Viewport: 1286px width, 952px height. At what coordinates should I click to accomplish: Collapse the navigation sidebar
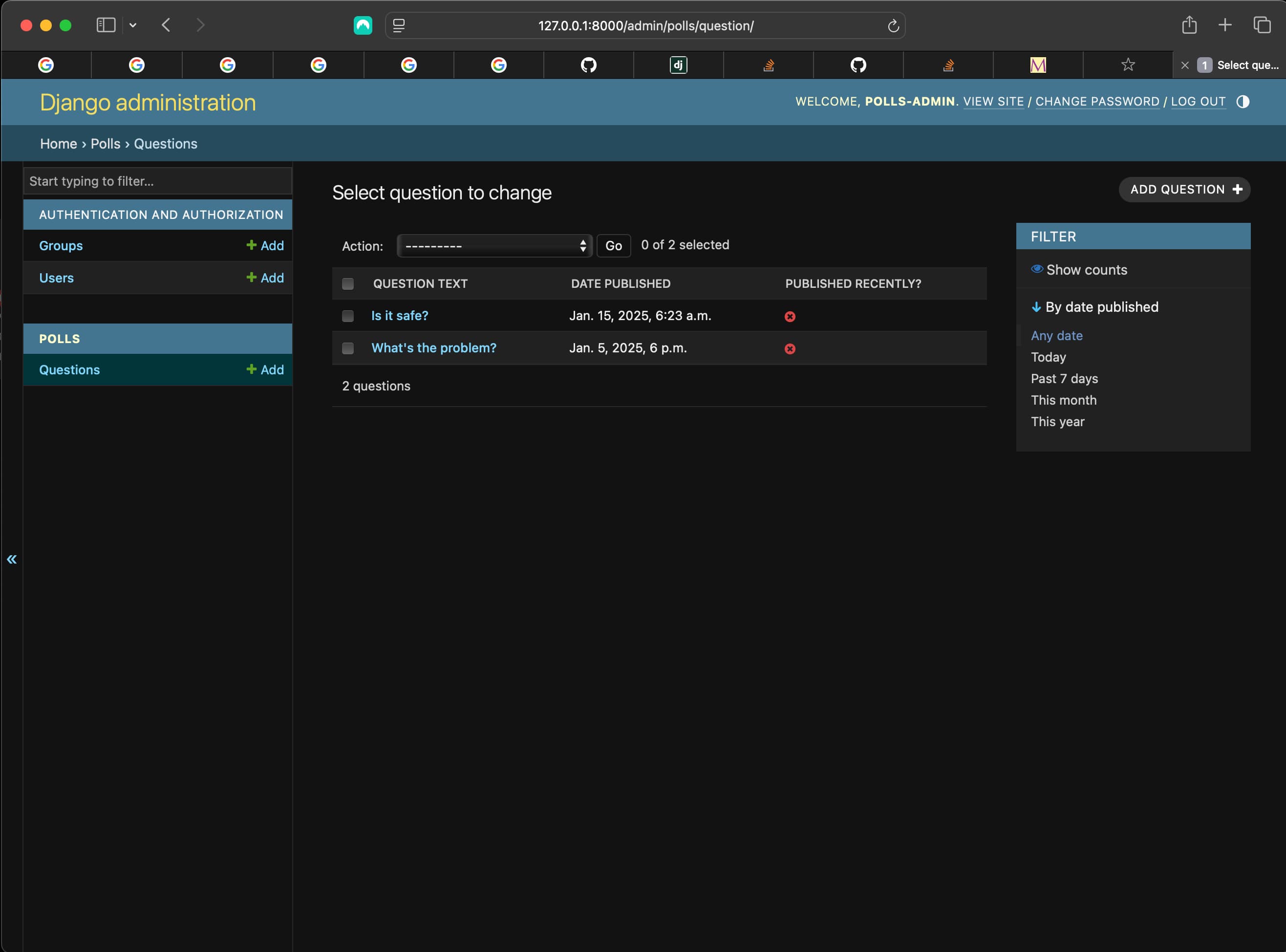[x=12, y=559]
